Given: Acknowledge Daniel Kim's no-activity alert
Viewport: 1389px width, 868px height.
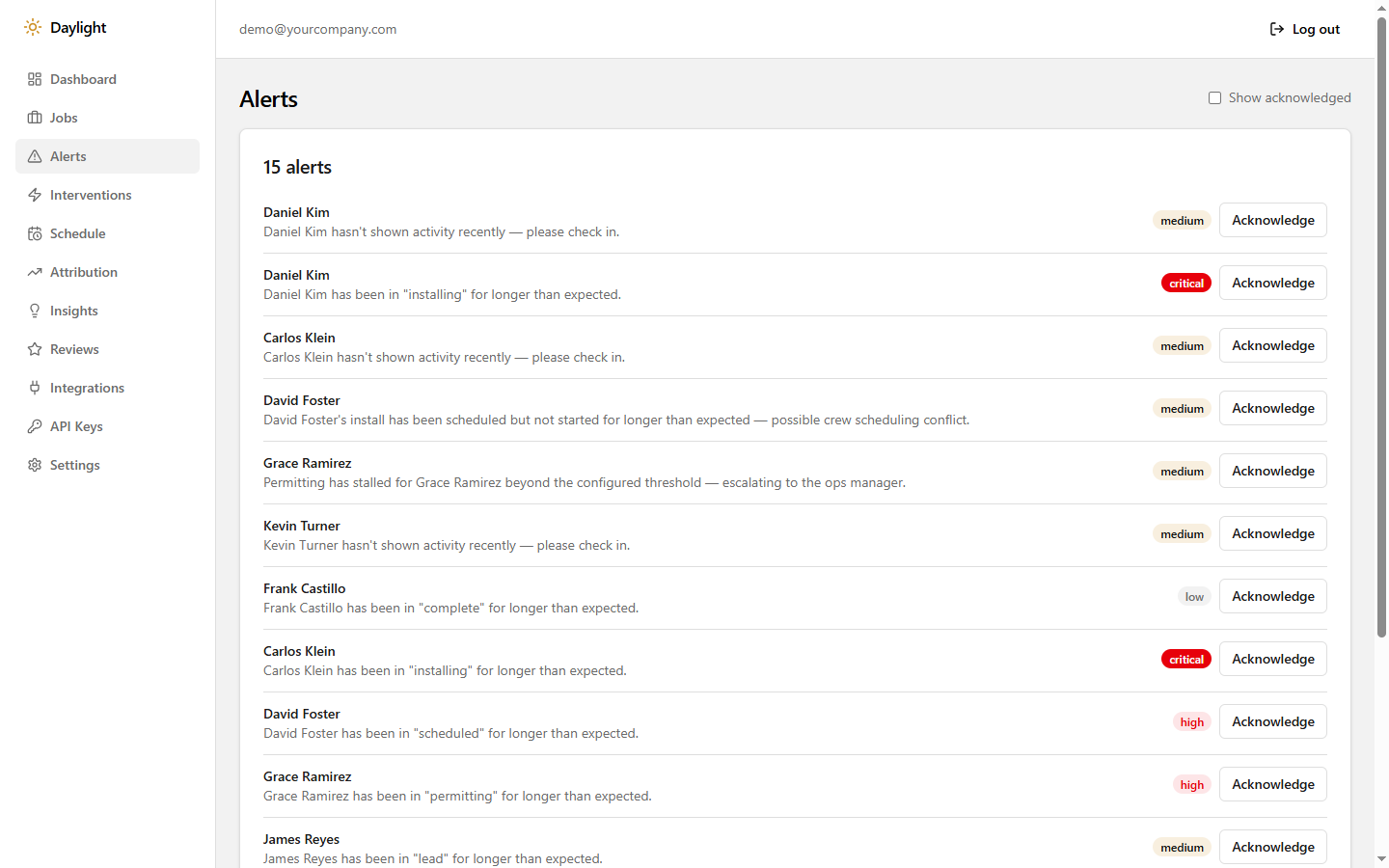Looking at the screenshot, I should (1273, 220).
